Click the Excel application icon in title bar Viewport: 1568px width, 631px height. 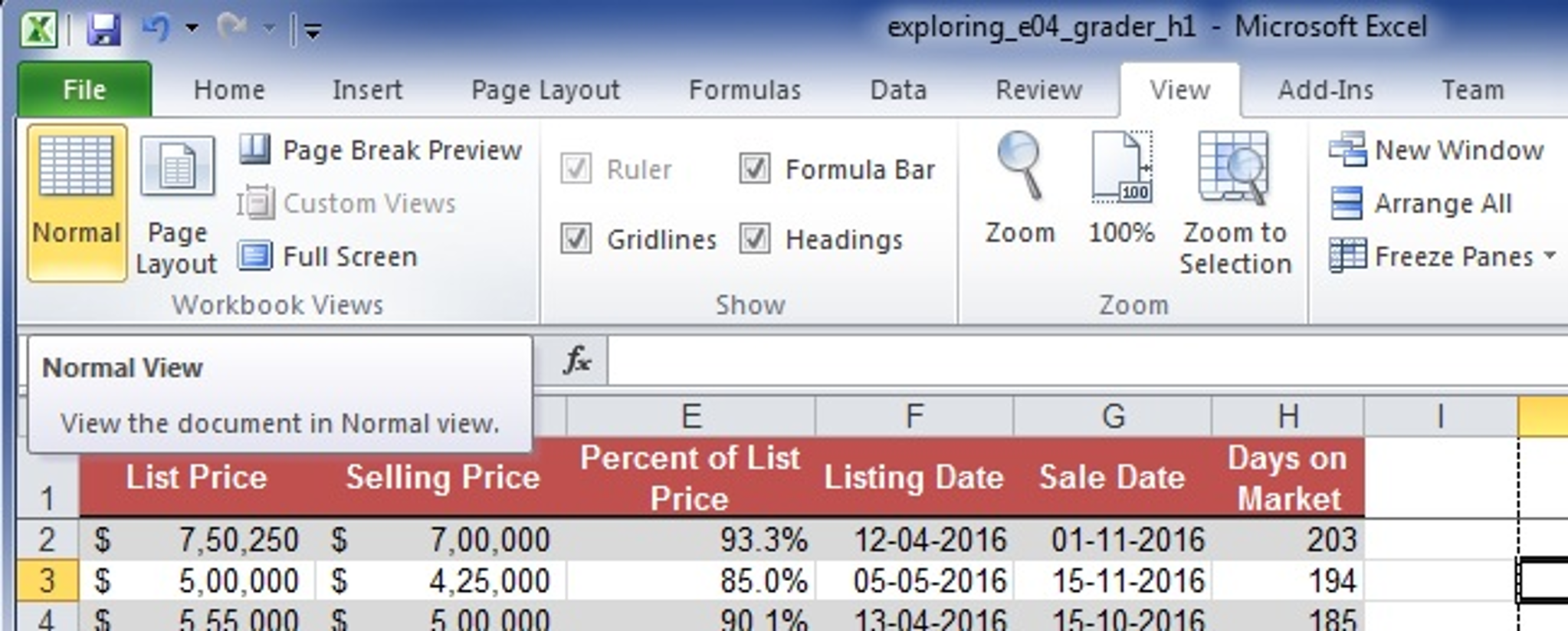coord(38,30)
